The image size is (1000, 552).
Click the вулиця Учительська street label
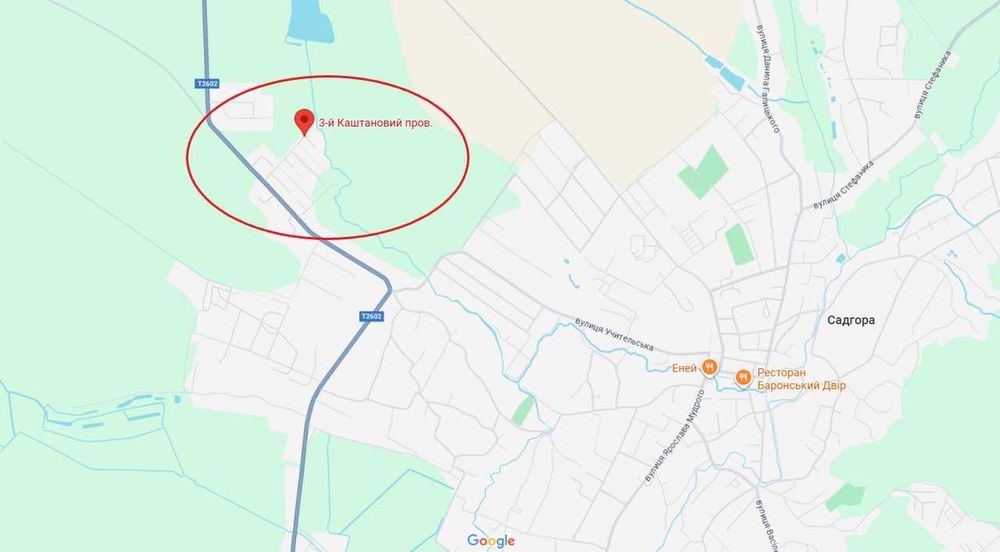[x=614, y=334]
